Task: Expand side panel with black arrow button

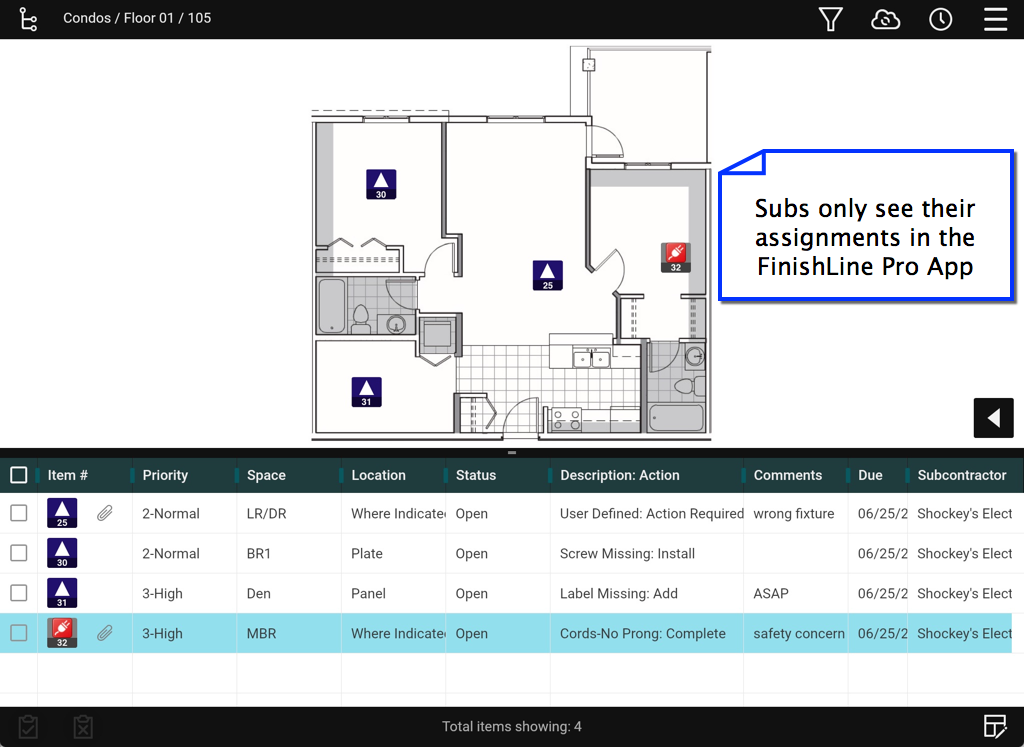Action: pyautogui.click(x=993, y=418)
